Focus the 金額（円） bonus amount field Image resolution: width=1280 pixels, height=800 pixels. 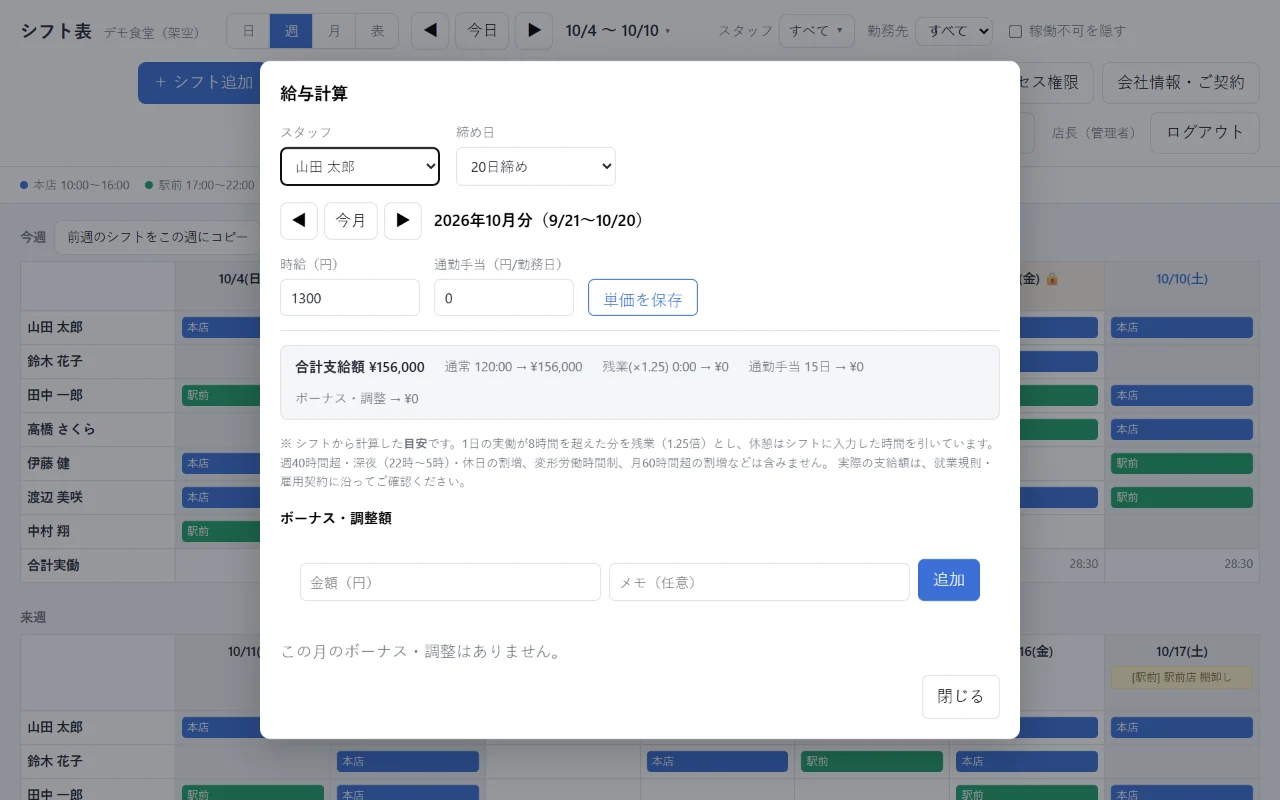coord(450,582)
